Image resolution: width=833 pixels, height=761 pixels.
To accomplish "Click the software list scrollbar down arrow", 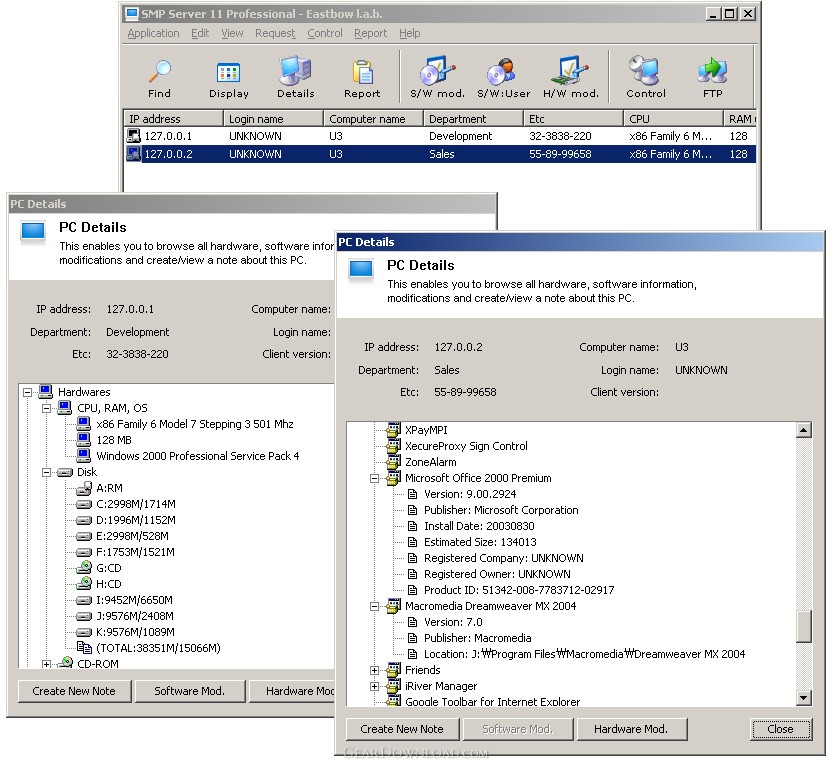I will point(804,698).
